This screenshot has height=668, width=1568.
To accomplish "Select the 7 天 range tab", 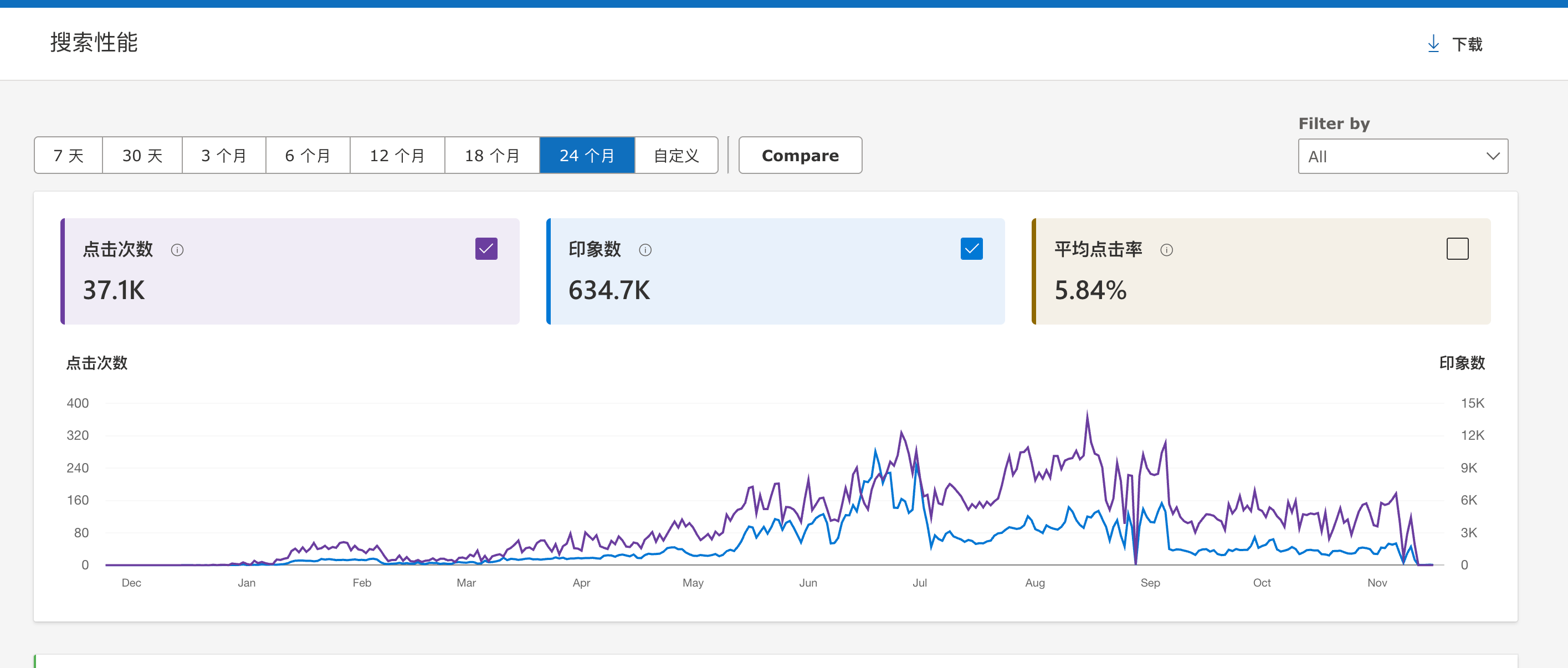I will [68, 156].
